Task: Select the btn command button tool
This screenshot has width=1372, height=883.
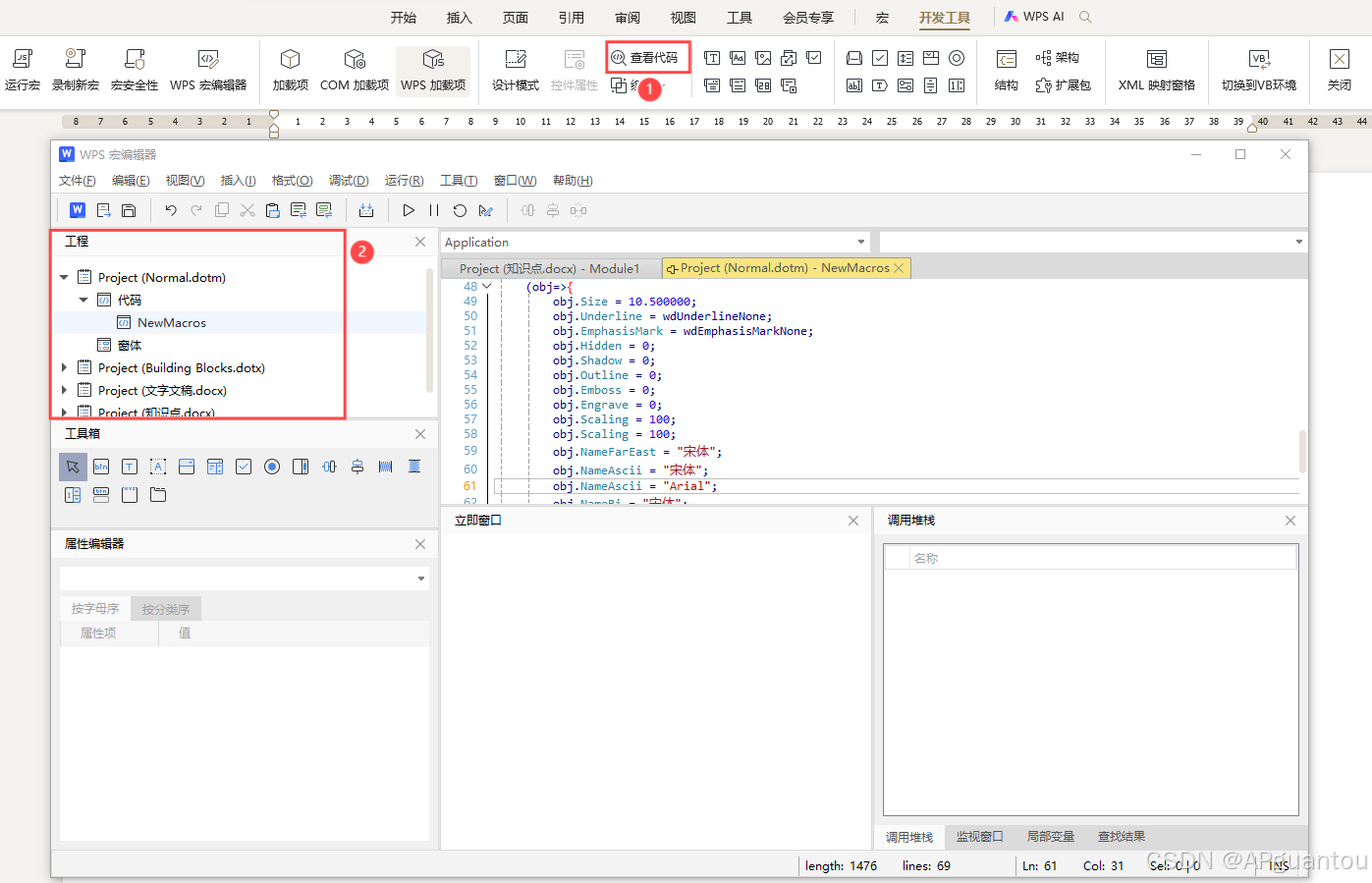Action: [x=101, y=467]
